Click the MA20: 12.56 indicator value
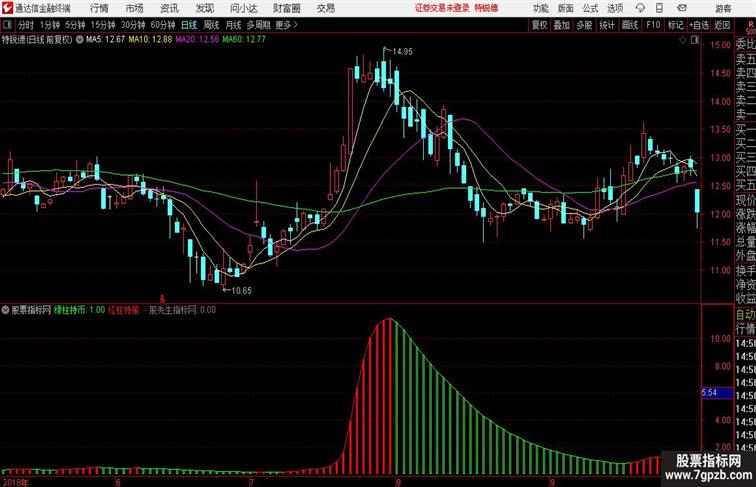This screenshot has width=756, height=487. point(197,40)
